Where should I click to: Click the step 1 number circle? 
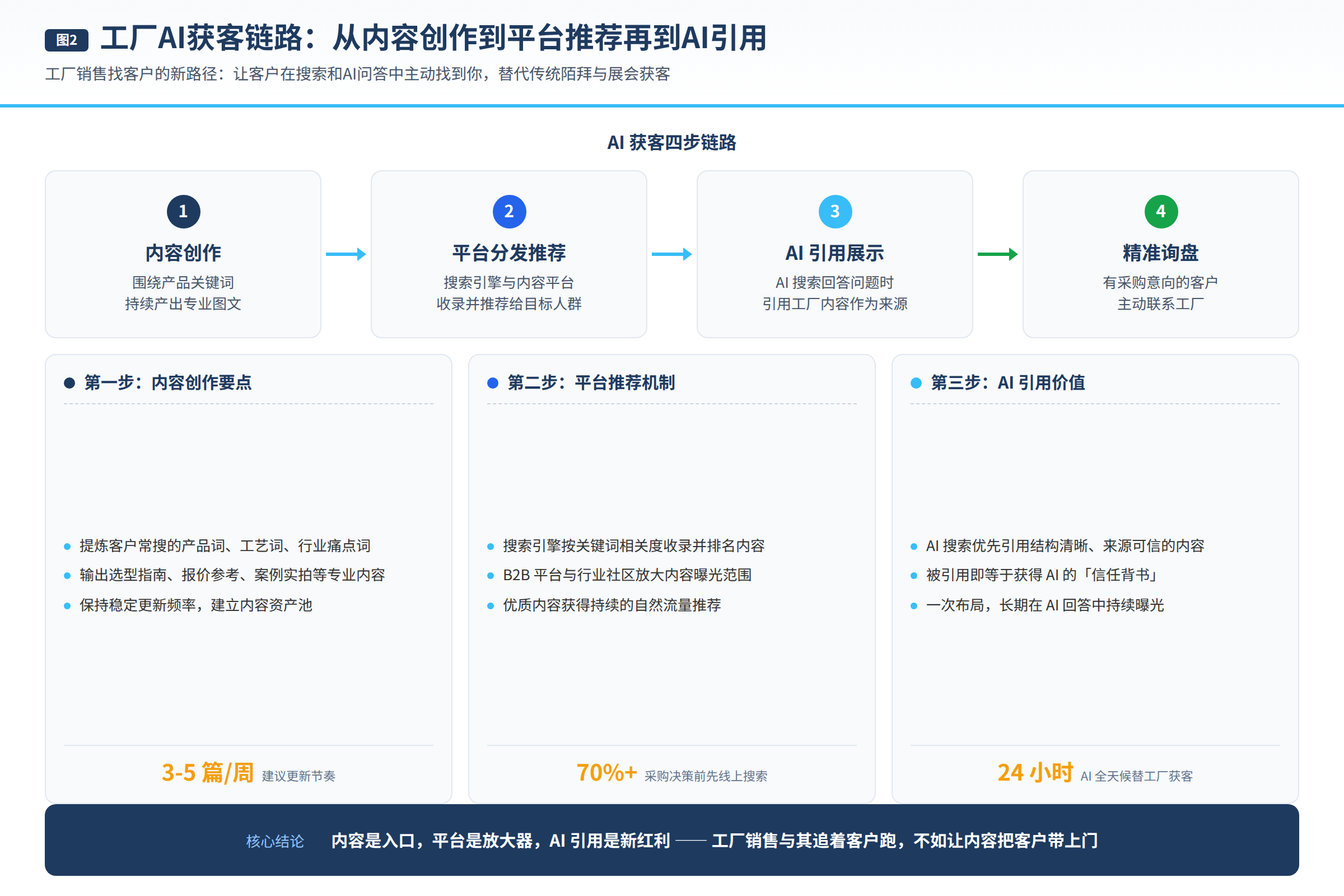(184, 212)
